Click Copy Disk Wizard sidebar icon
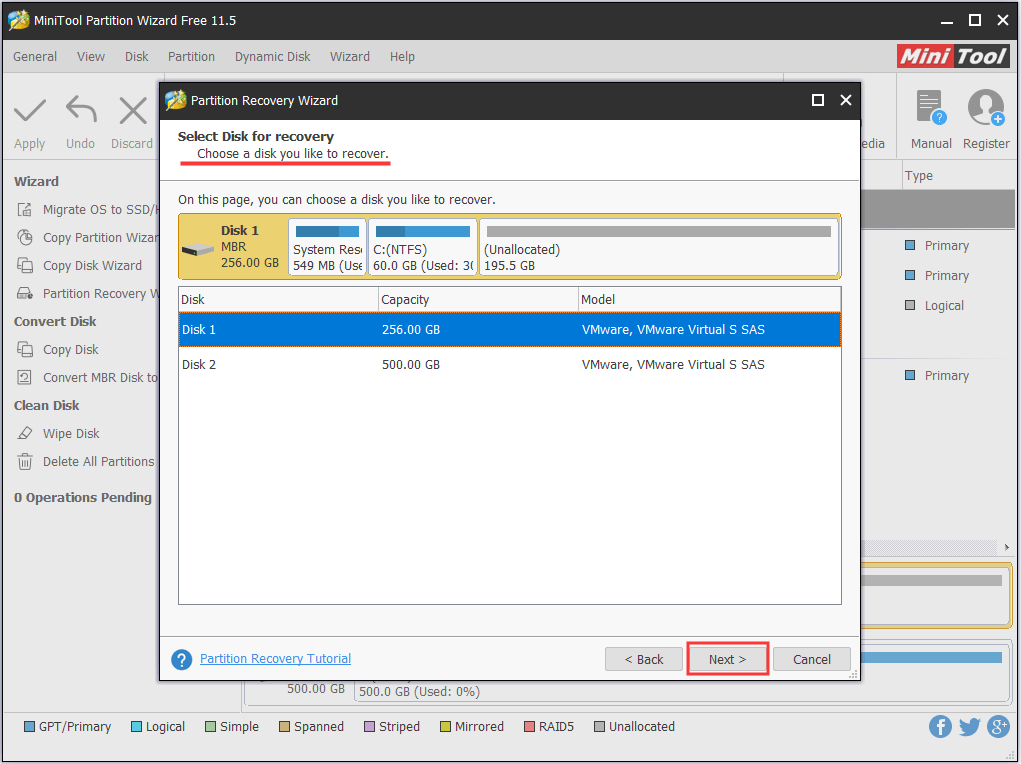Viewport: 1021px width, 764px height. [x=25, y=266]
